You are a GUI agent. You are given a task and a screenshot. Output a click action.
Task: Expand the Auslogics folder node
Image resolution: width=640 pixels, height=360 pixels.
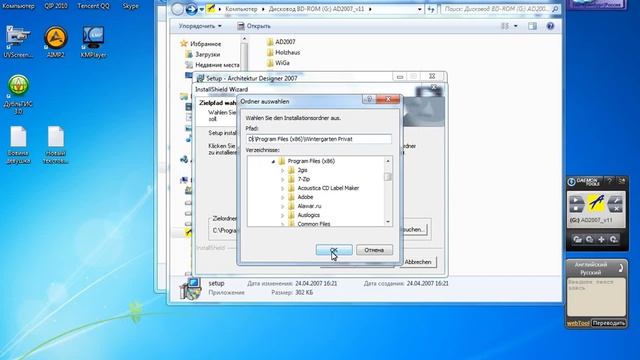pyautogui.click(x=282, y=215)
